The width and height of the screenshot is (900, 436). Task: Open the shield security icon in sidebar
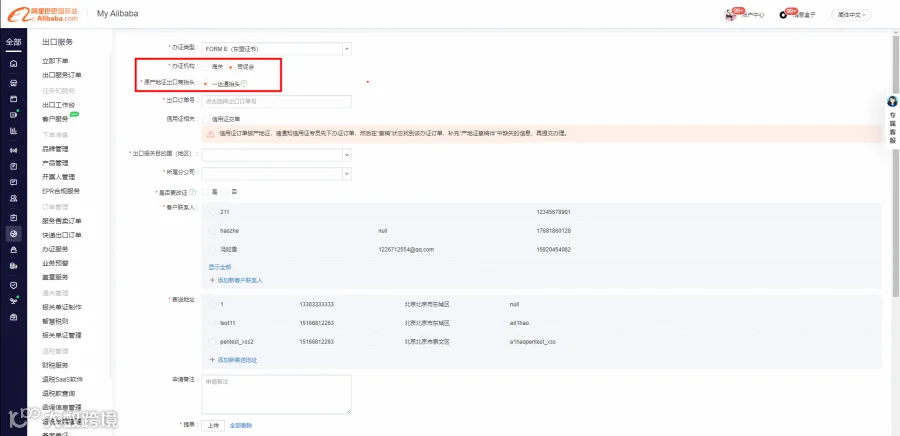(x=14, y=285)
